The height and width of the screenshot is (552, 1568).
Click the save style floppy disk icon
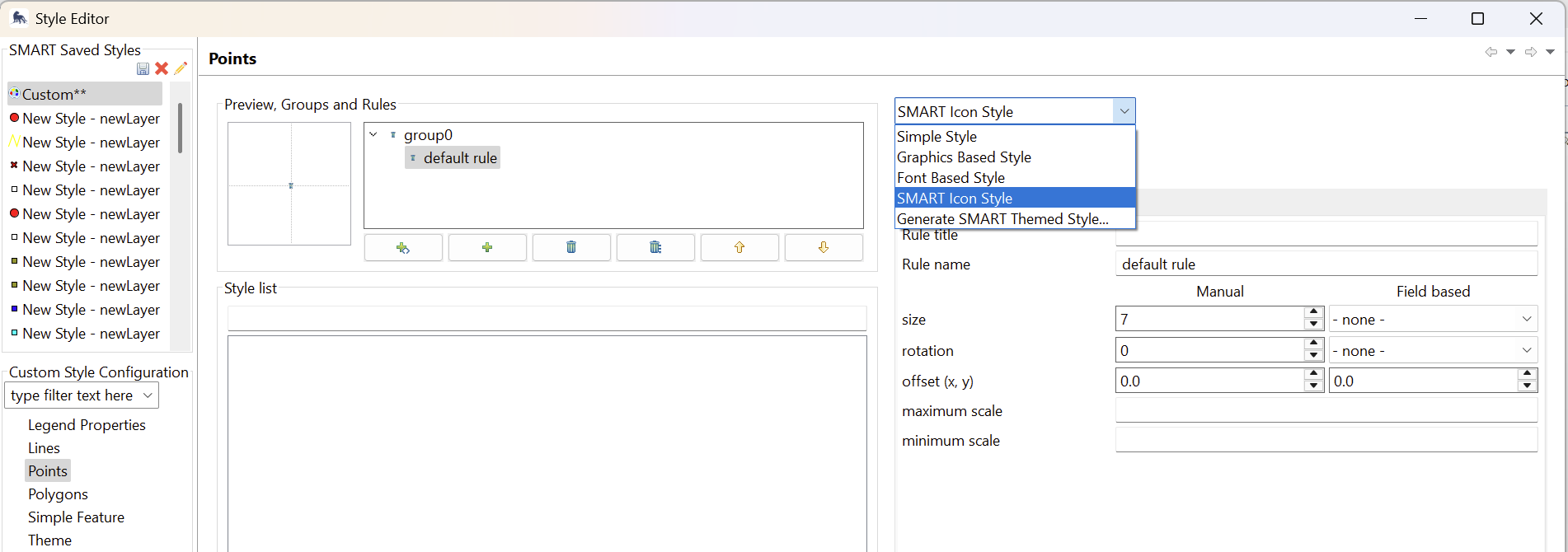pyautogui.click(x=143, y=69)
